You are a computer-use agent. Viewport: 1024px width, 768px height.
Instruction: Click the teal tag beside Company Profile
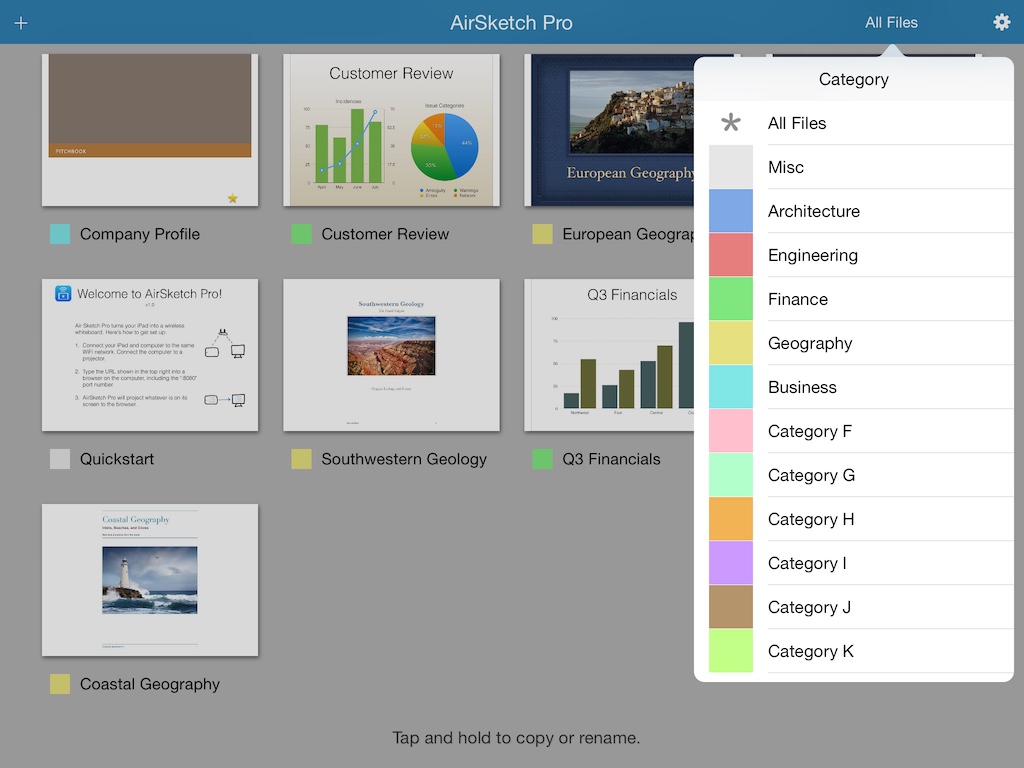tap(60, 234)
